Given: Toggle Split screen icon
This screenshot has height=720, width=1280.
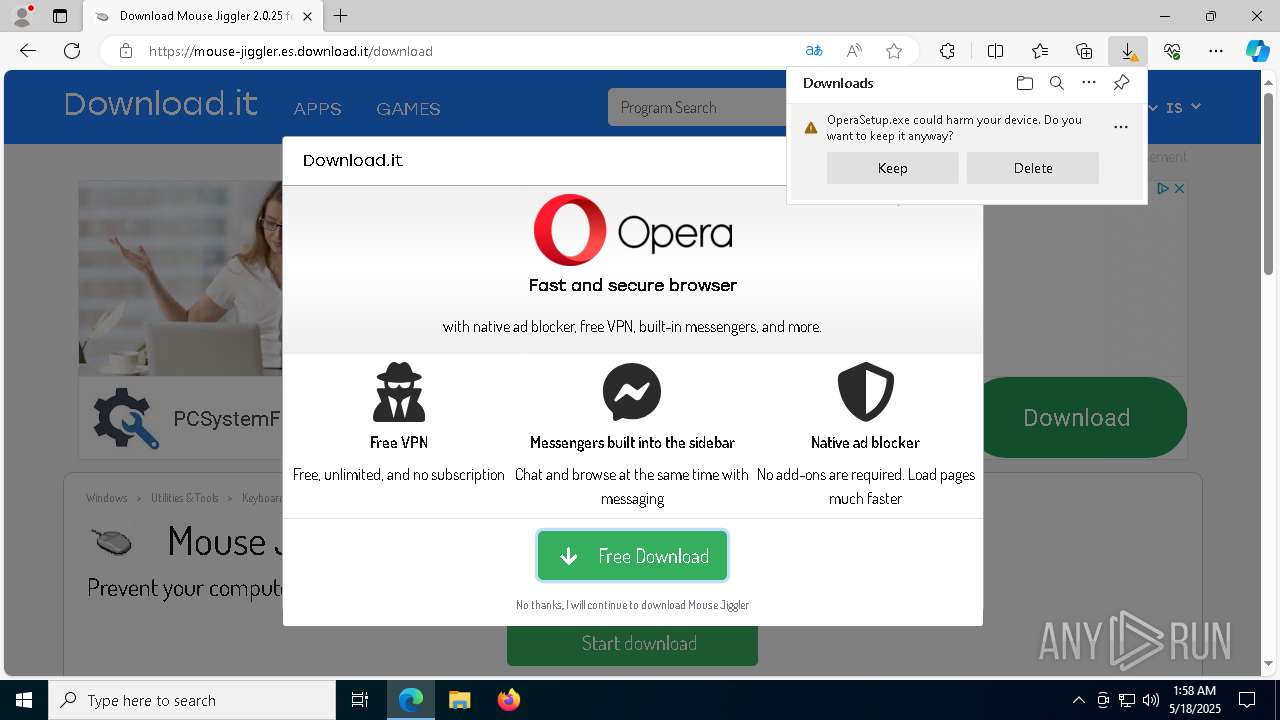Looking at the screenshot, I should (995, 51).
